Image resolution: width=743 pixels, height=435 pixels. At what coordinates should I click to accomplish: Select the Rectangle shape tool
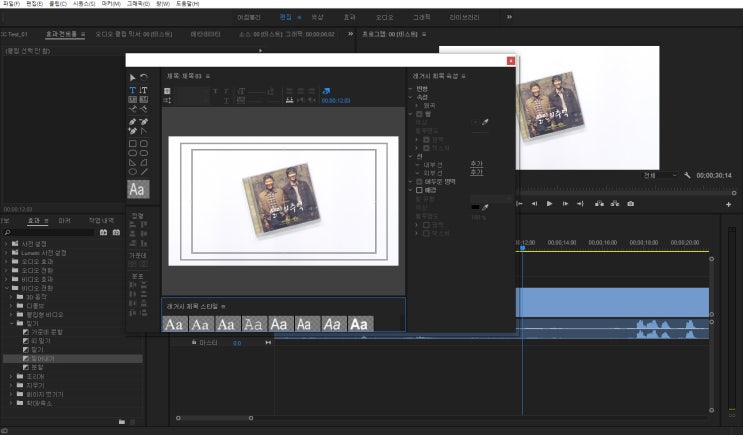(x=132, y=144)
